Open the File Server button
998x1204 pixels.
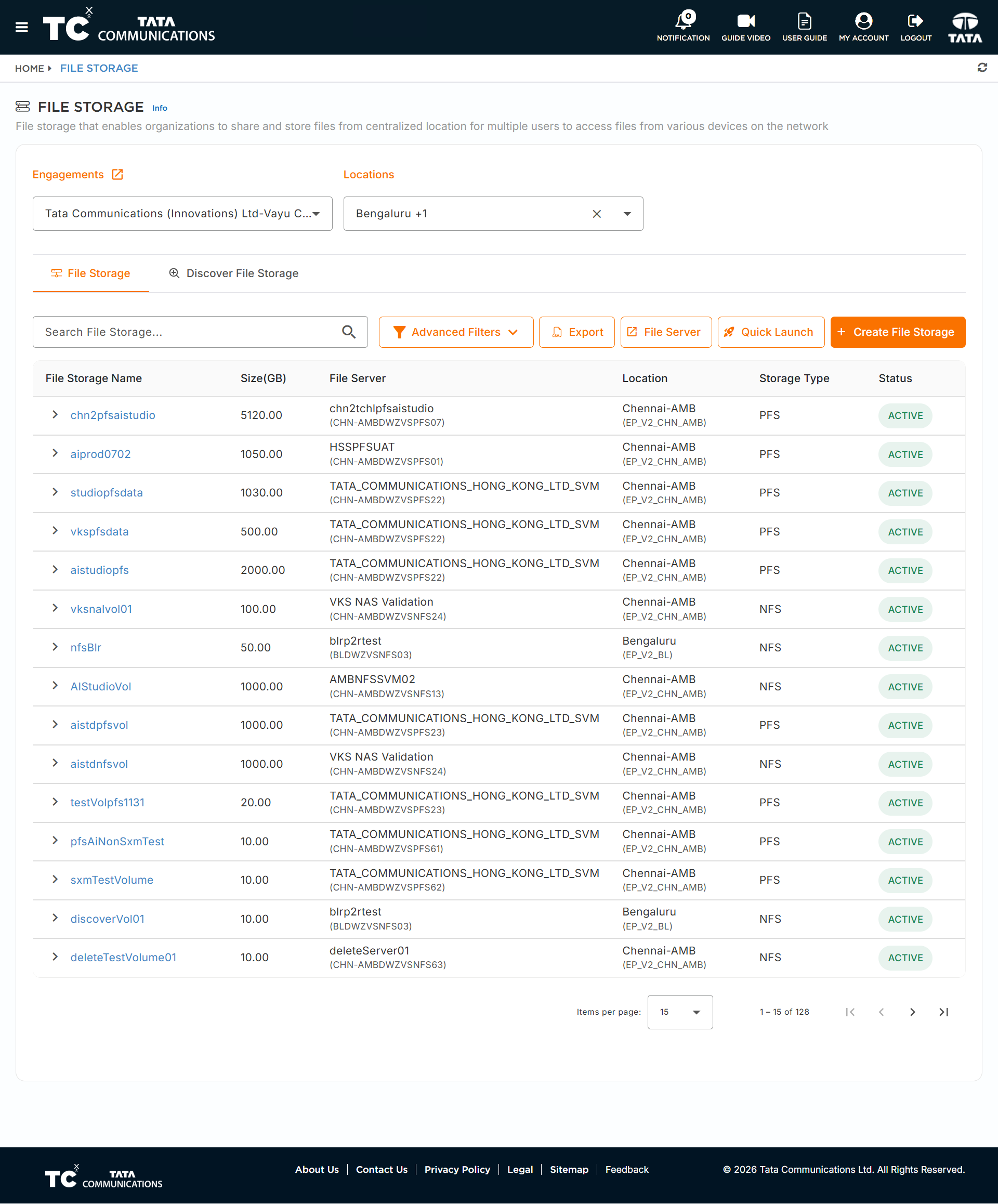point(666,332)
